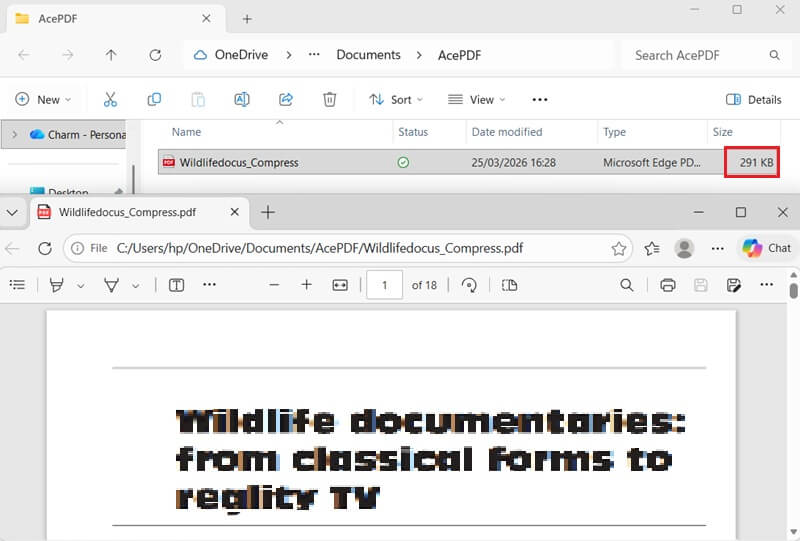Click the 25/03/2026 16:28 date cell
The image size is (800, 541).
click(513, 162)
